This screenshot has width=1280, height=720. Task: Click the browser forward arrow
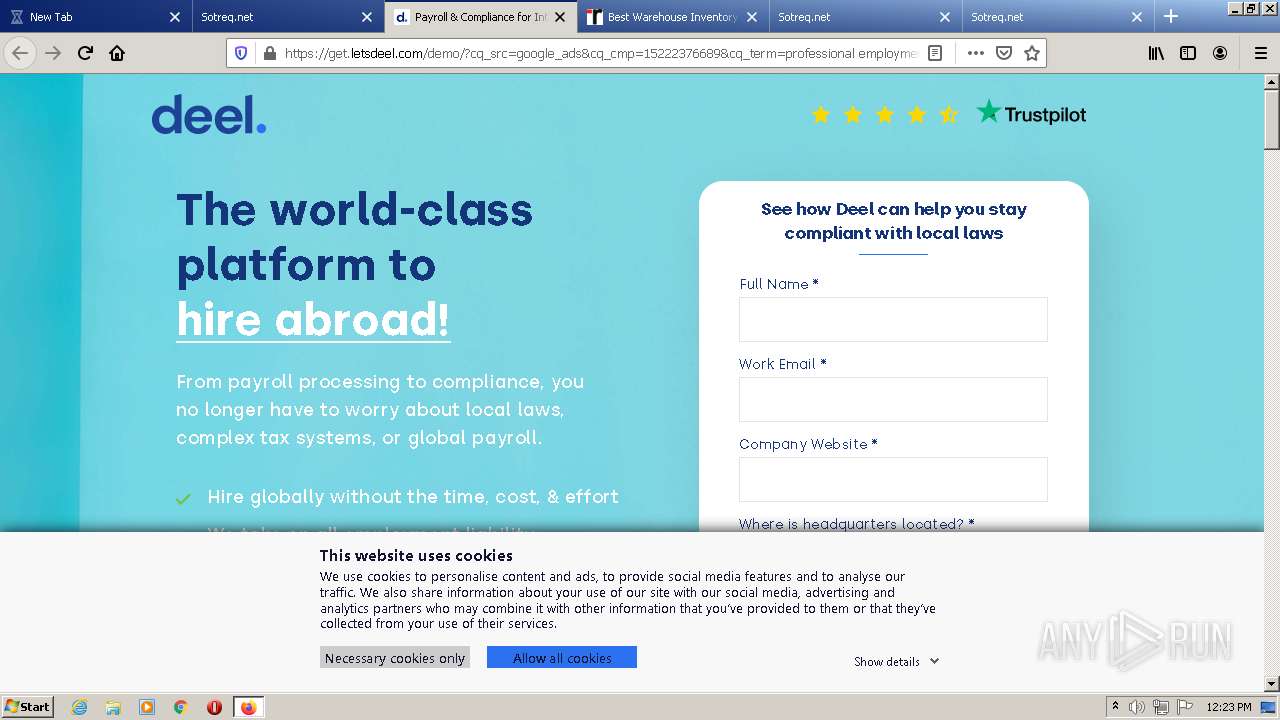53,53
